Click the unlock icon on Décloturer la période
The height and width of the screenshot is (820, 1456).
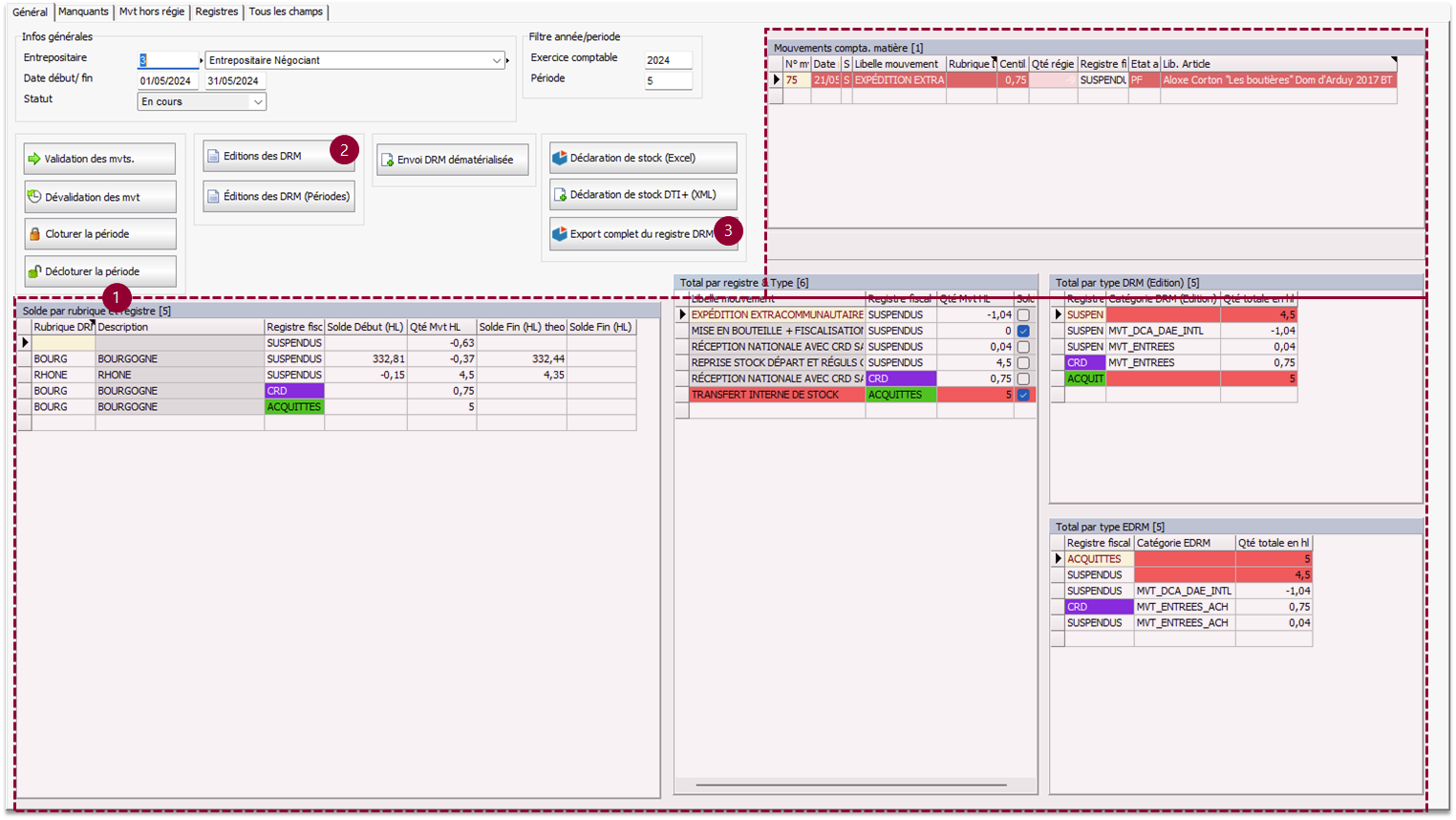tap(35, 271)
